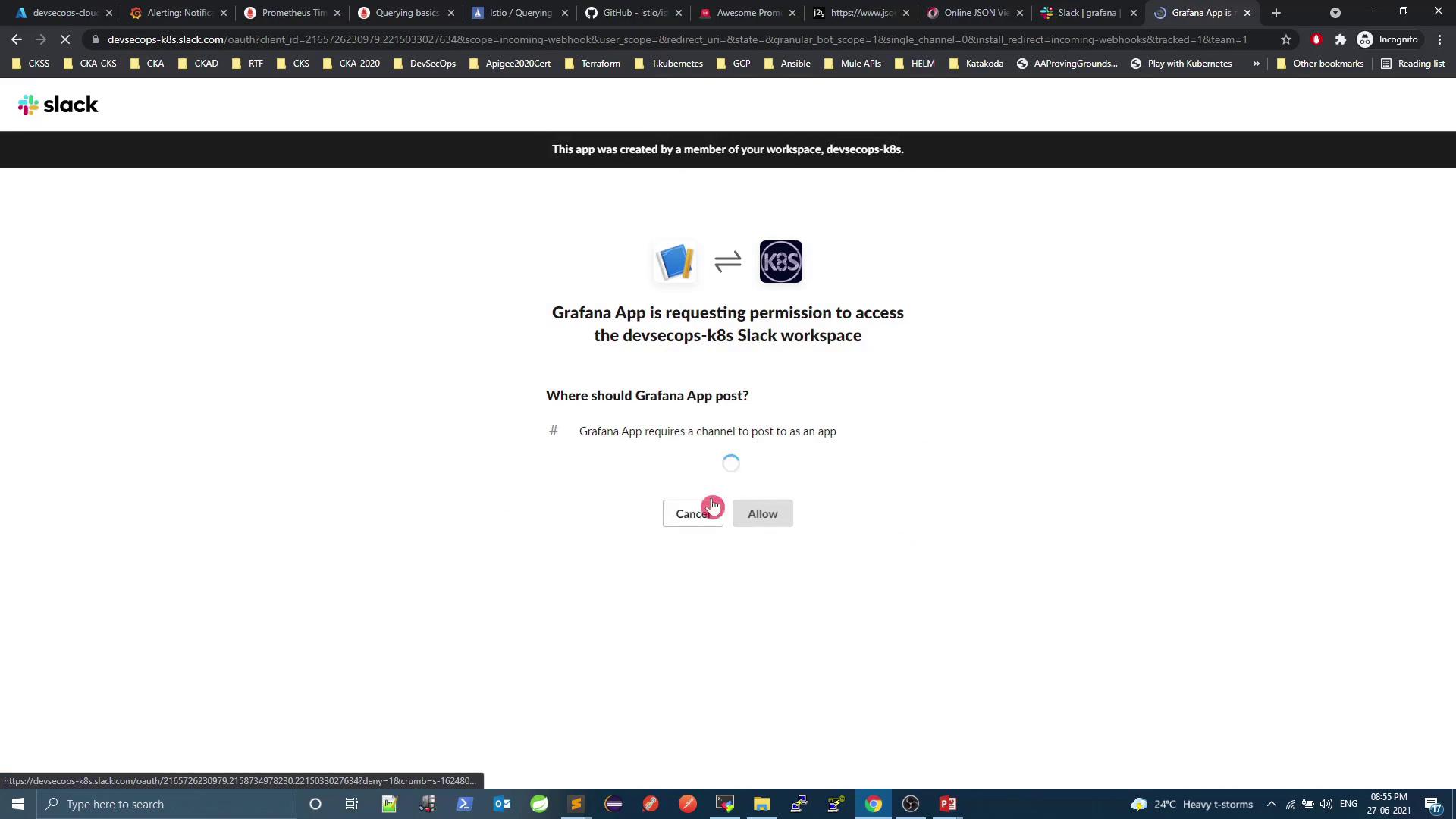This screenshot has height=819, width=1456.
Task: Open new browser tab plus button
Action: [x=1276, y=13]
